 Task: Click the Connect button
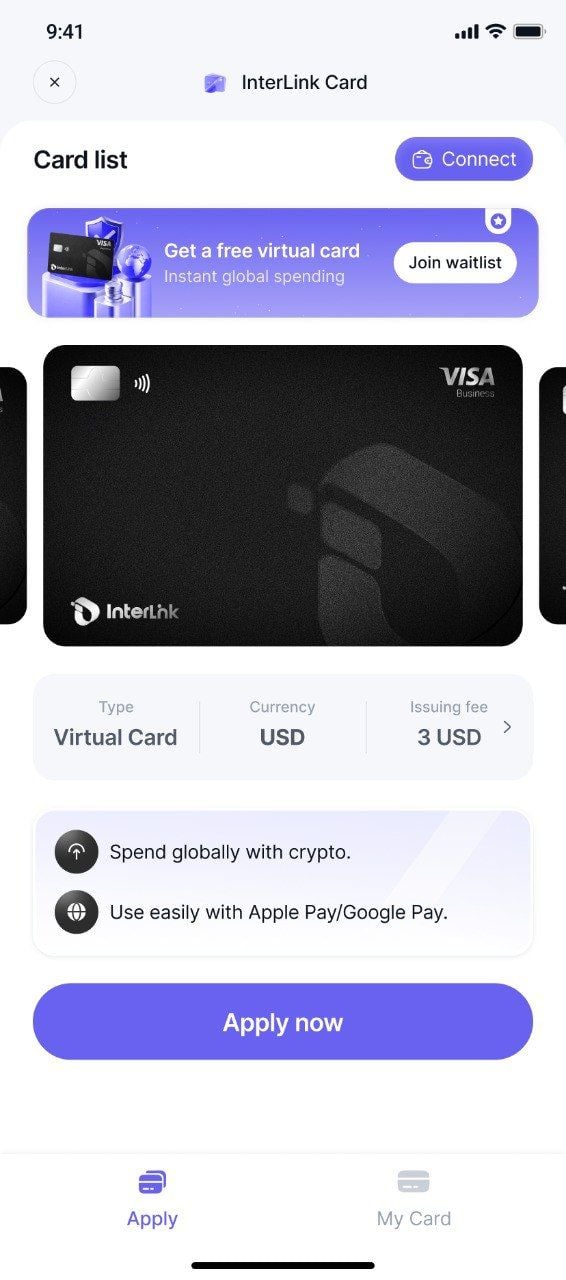pos(464,159)
